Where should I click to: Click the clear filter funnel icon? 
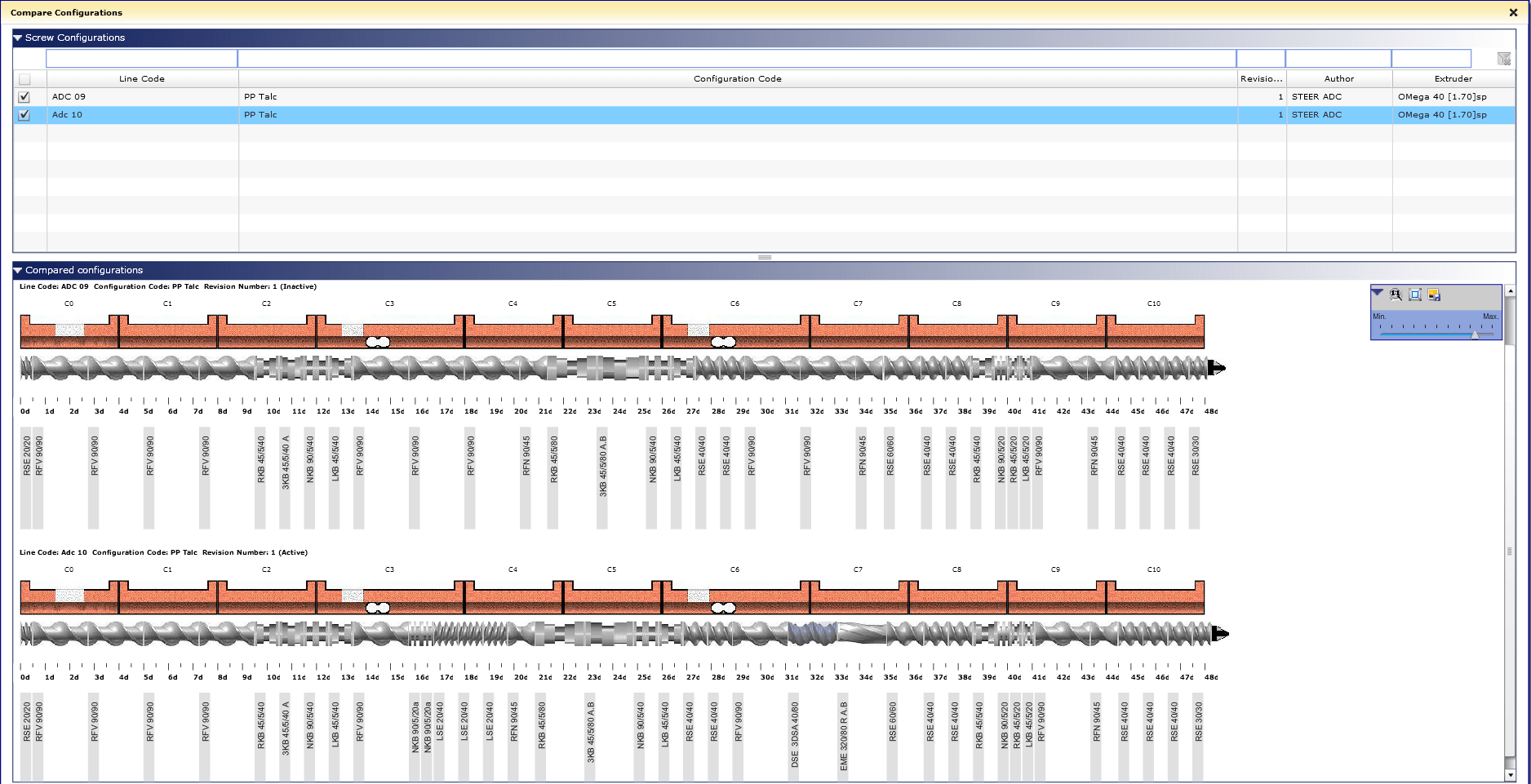coord(1503,59)
